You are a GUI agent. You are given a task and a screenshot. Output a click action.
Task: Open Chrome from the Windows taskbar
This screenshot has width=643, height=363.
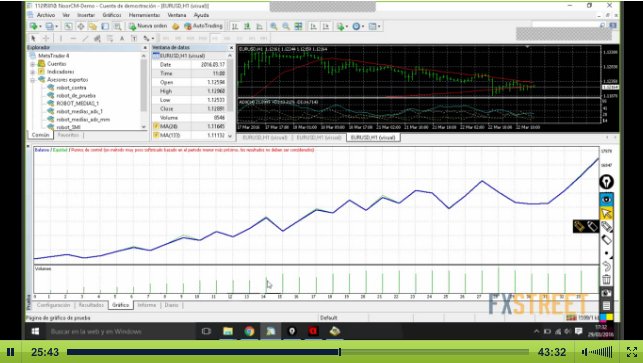pos(249,331)
